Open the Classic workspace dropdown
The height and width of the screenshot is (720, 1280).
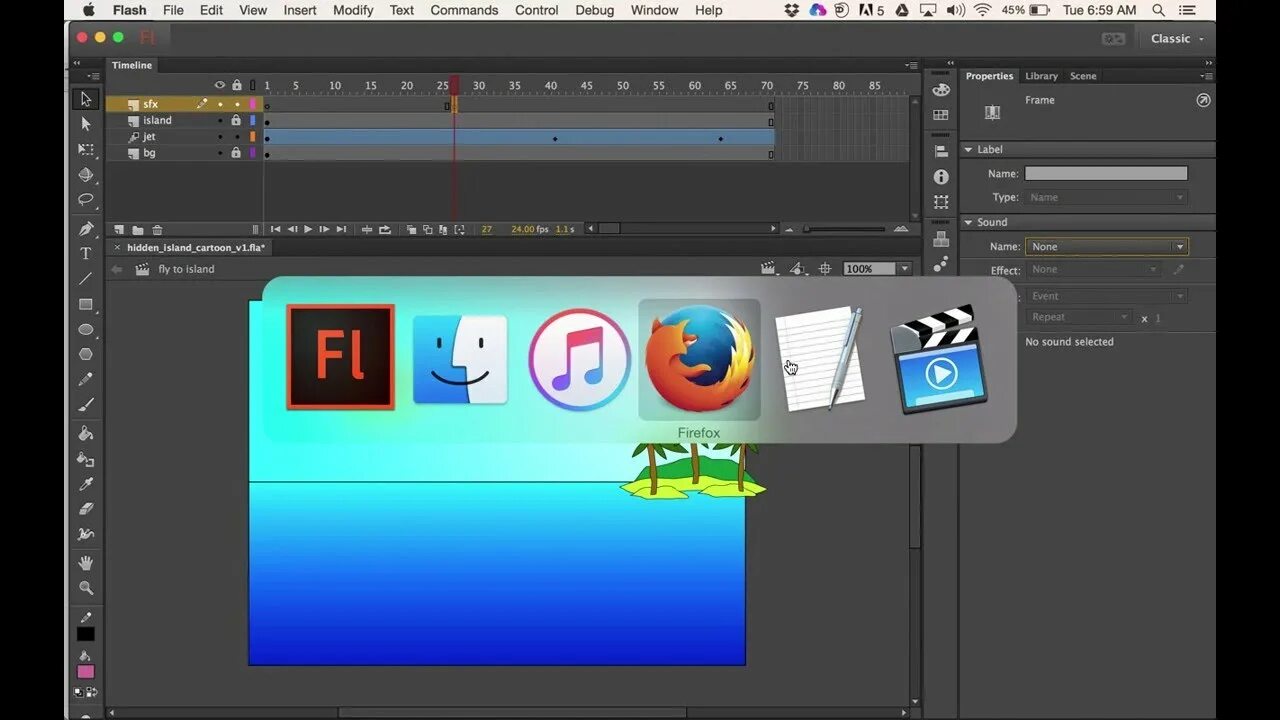coord(1176,38)
